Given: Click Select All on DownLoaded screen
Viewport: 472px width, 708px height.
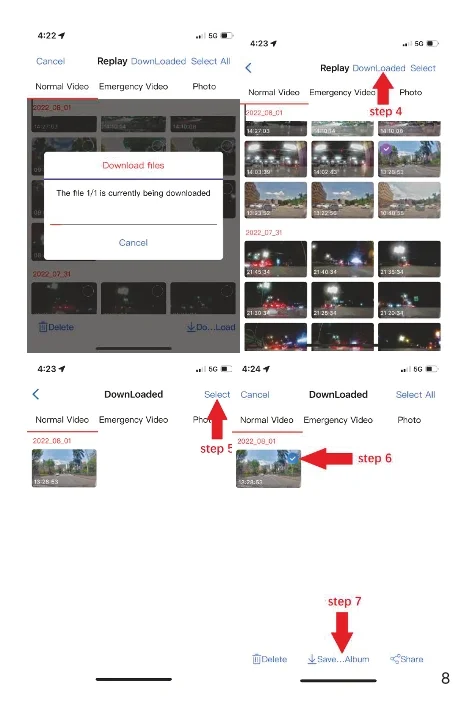Looking at the screenshot, I should (416, 395).
